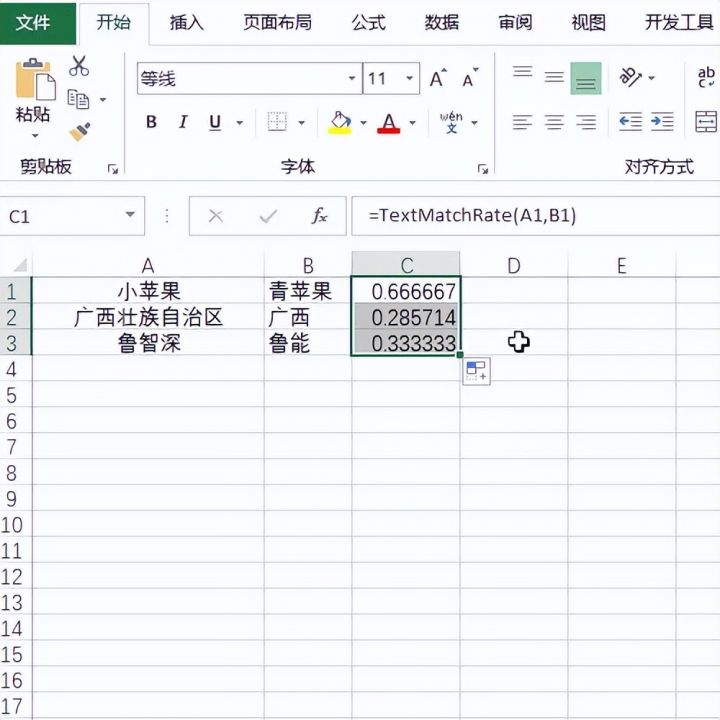Screen dimensions: 720x720
Task: Apply yellow fill color bucket
Action: 340,122
